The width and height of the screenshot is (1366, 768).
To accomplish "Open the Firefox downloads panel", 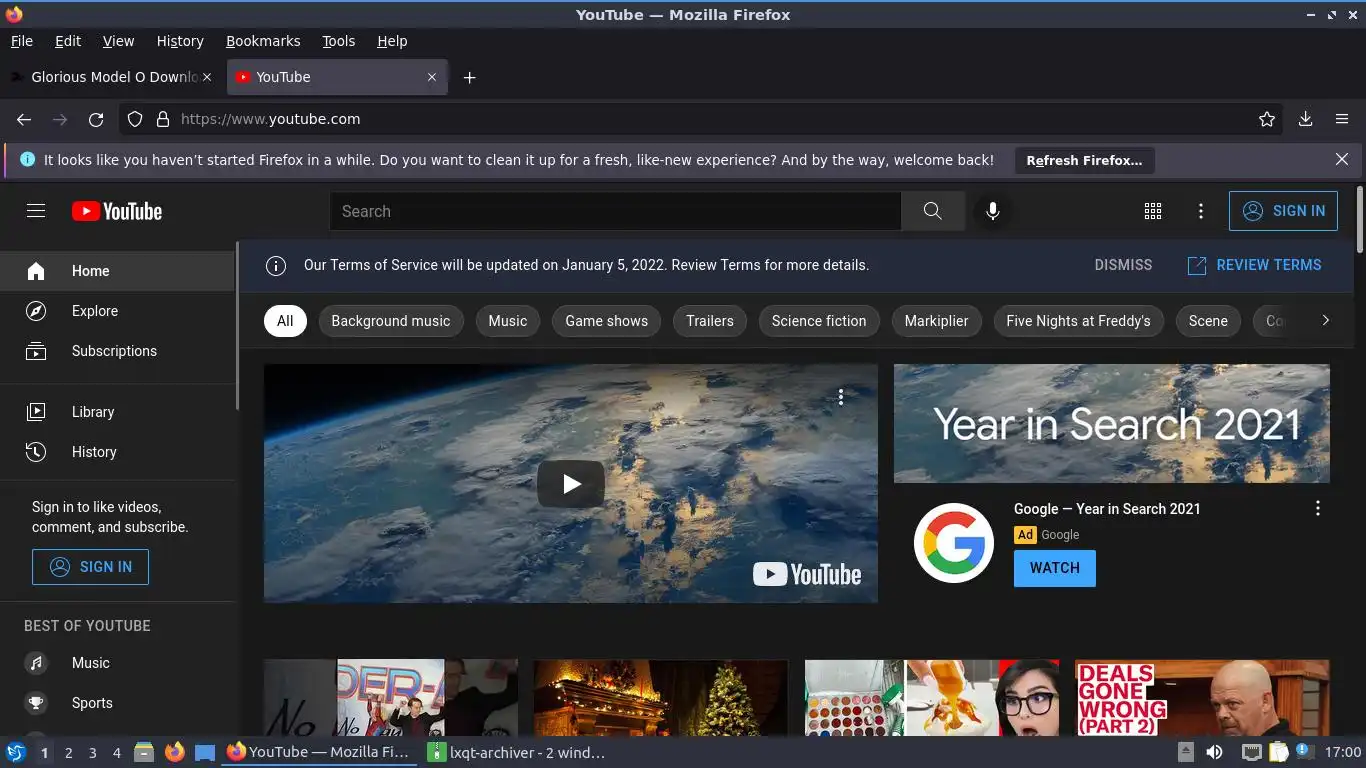I will [x=1305, y=119].
